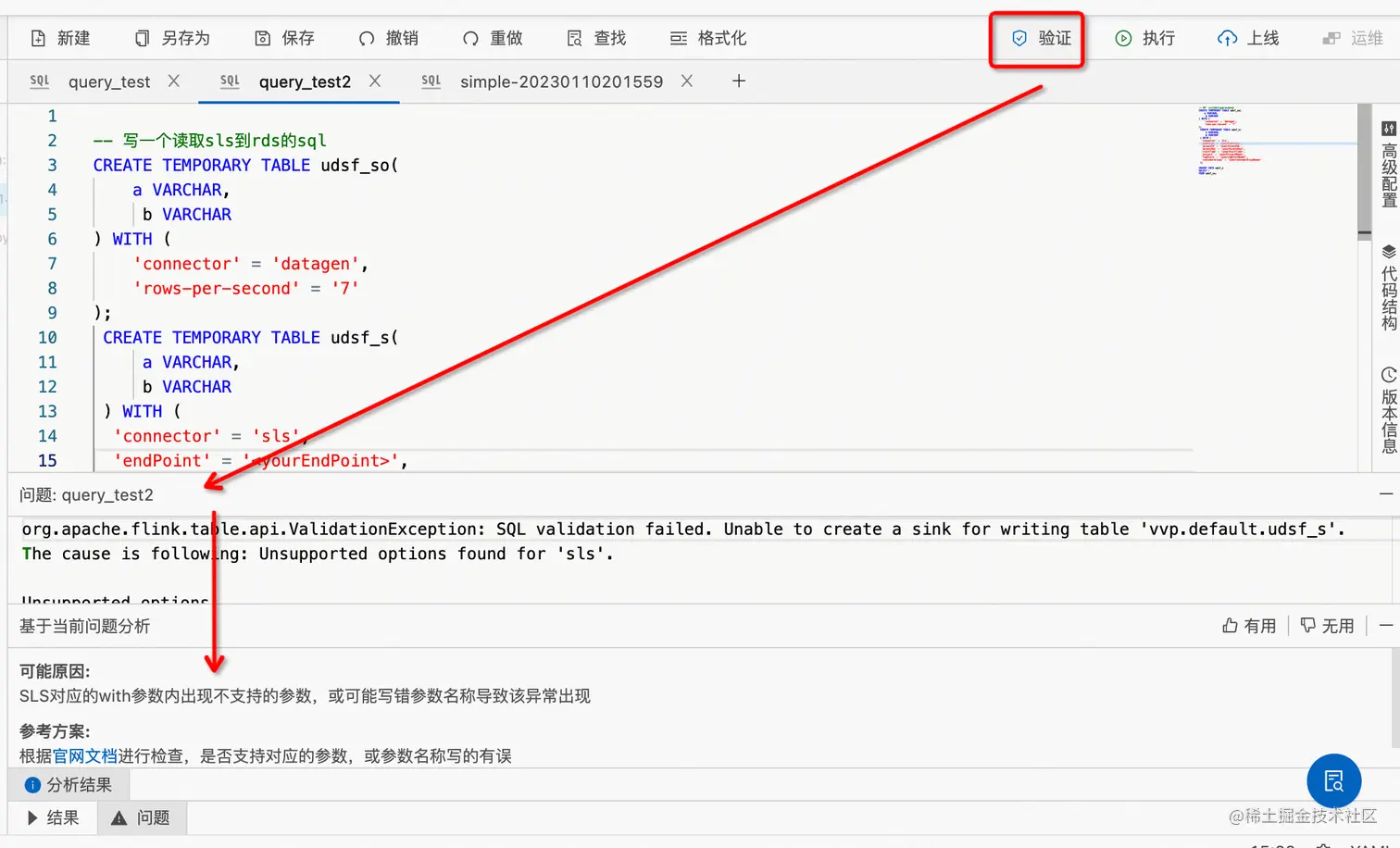
Task: Select the 分析结果 tab
Action: point(69,785)
